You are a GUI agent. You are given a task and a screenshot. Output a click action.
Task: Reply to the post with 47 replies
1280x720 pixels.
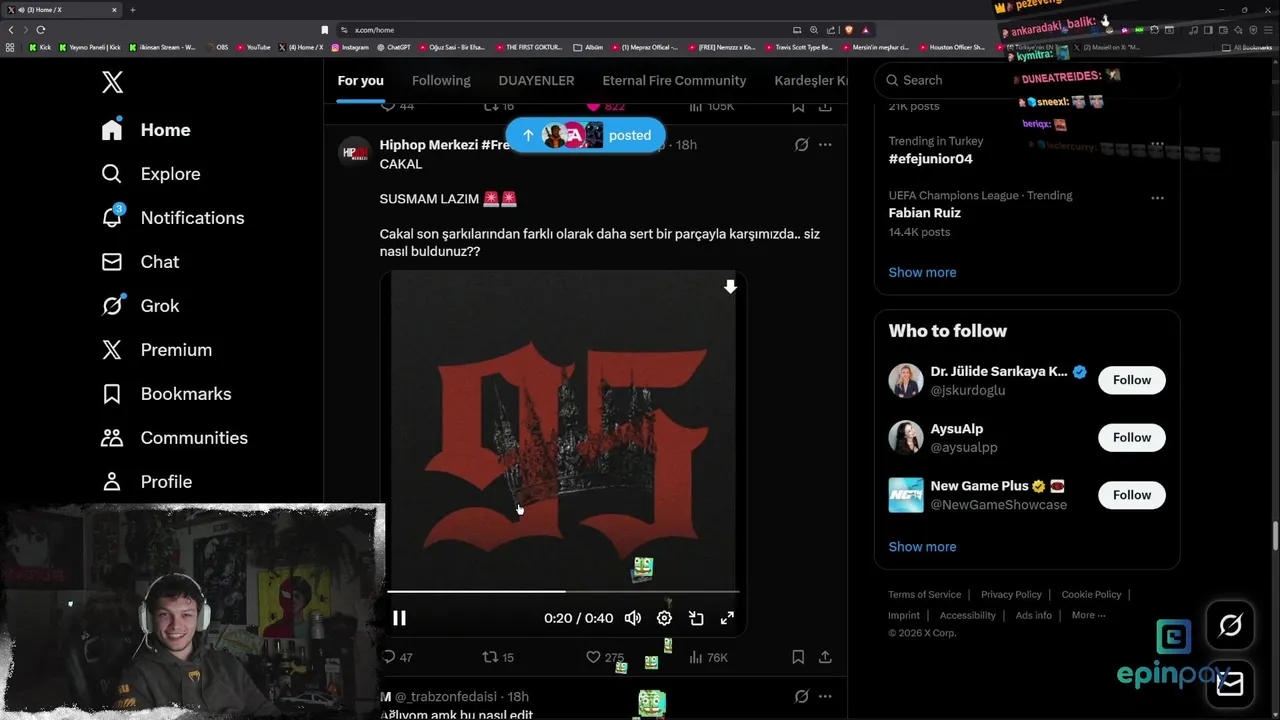[397, 657]
